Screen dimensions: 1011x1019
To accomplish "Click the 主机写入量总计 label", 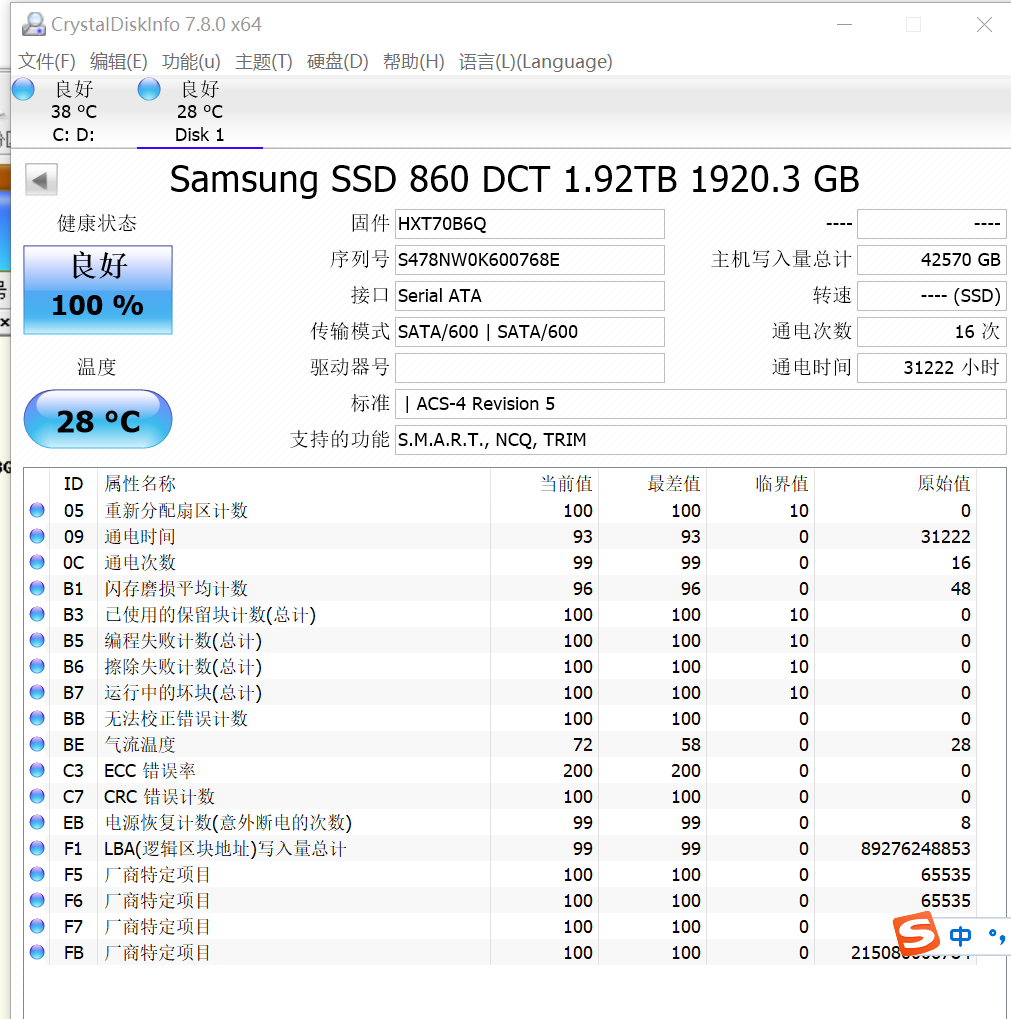I will point(781,260).
